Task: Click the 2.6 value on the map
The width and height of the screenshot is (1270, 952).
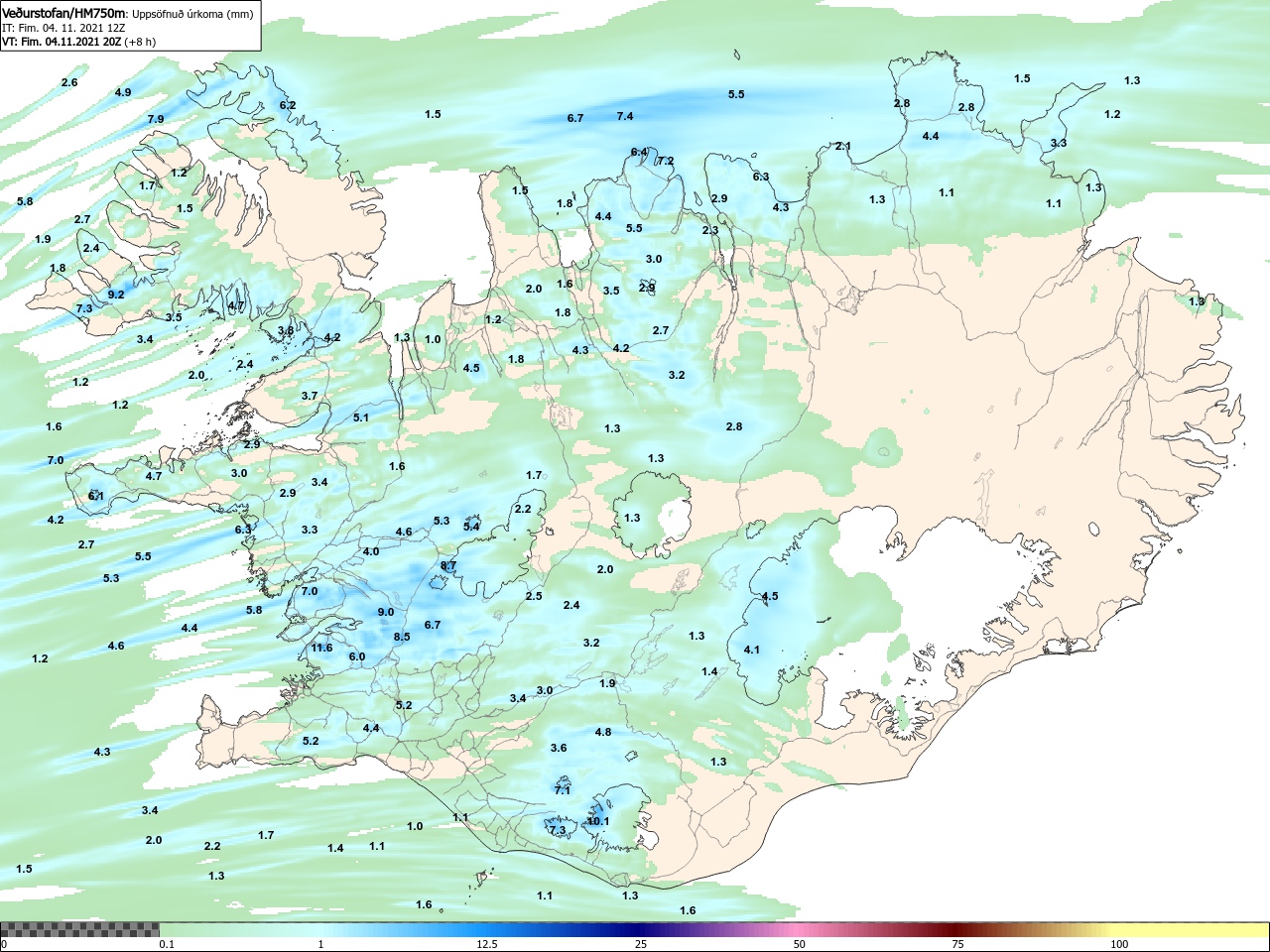Action: tap(69, 82)
